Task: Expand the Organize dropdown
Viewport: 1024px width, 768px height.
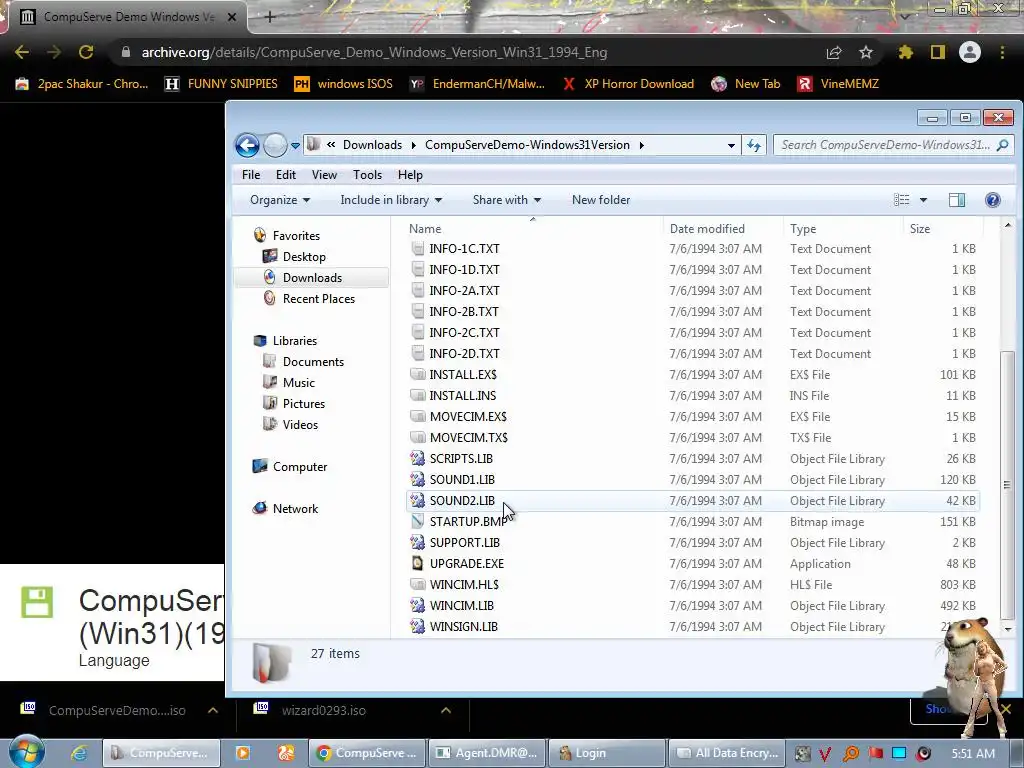Action: click(x=280, y=200)
